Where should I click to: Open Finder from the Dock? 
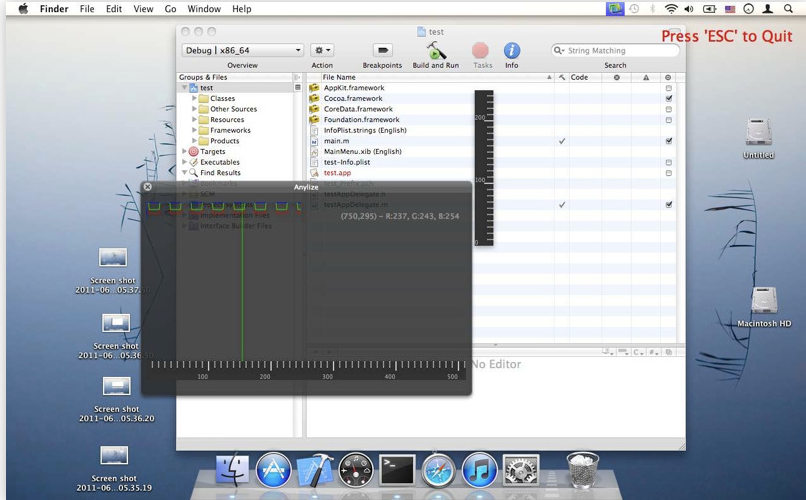pos(232,470)
